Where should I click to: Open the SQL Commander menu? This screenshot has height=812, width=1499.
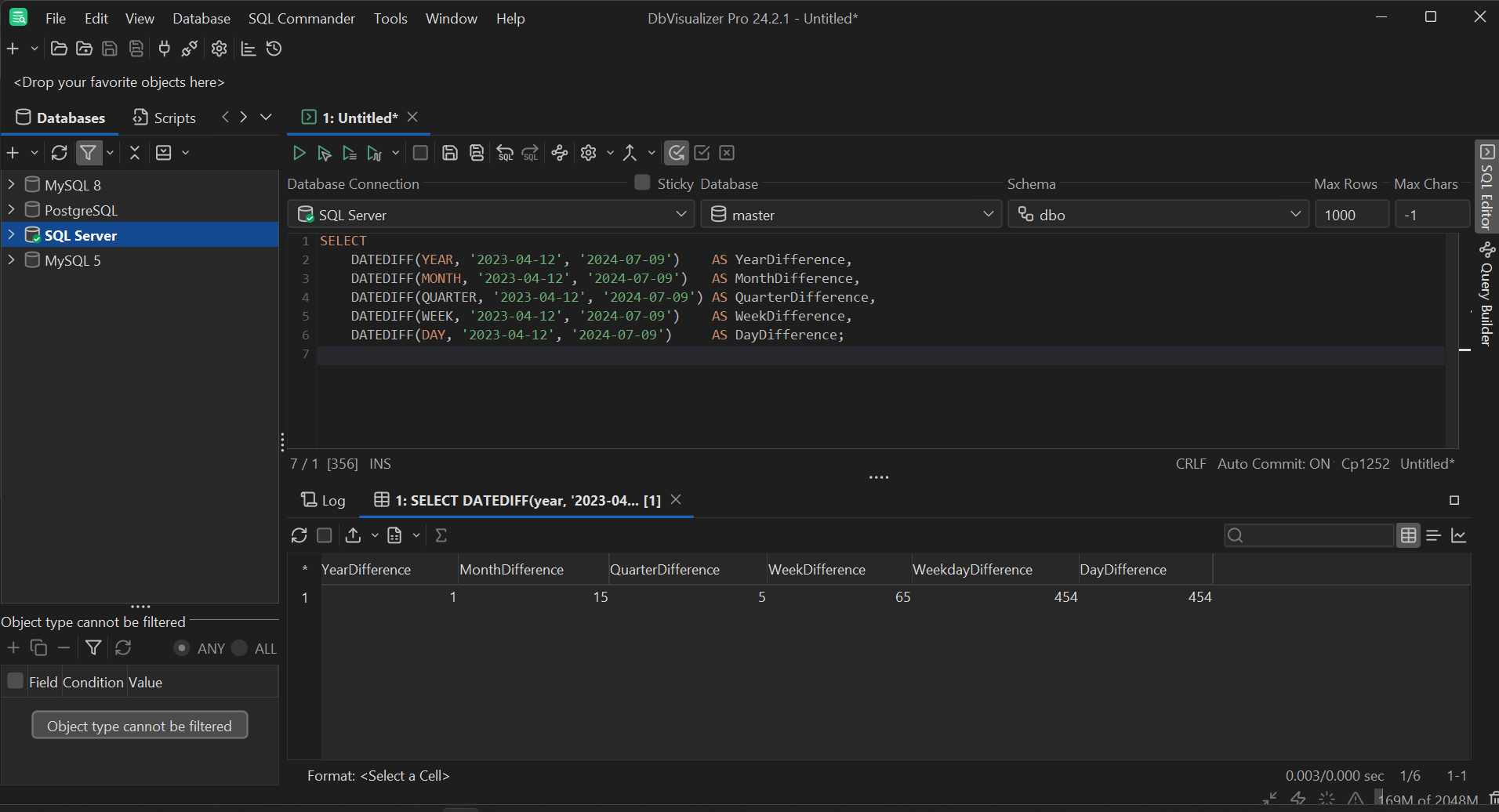301,18
